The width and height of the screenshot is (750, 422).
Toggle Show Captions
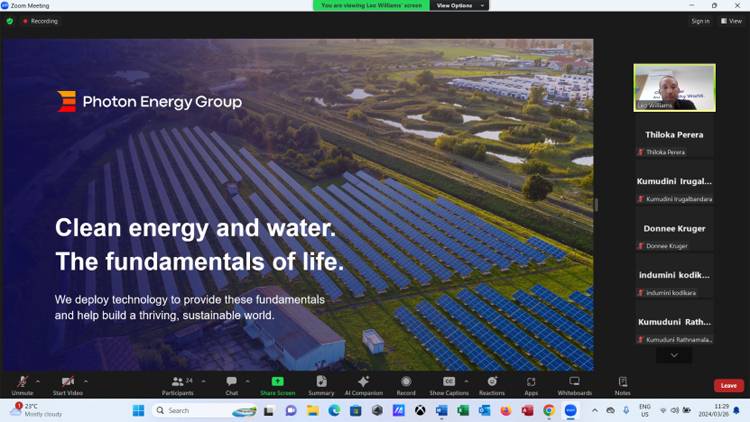(449, 385)
